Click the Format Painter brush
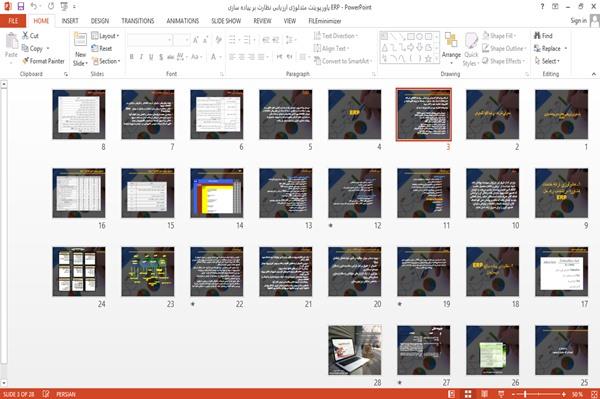 [43, 61]
